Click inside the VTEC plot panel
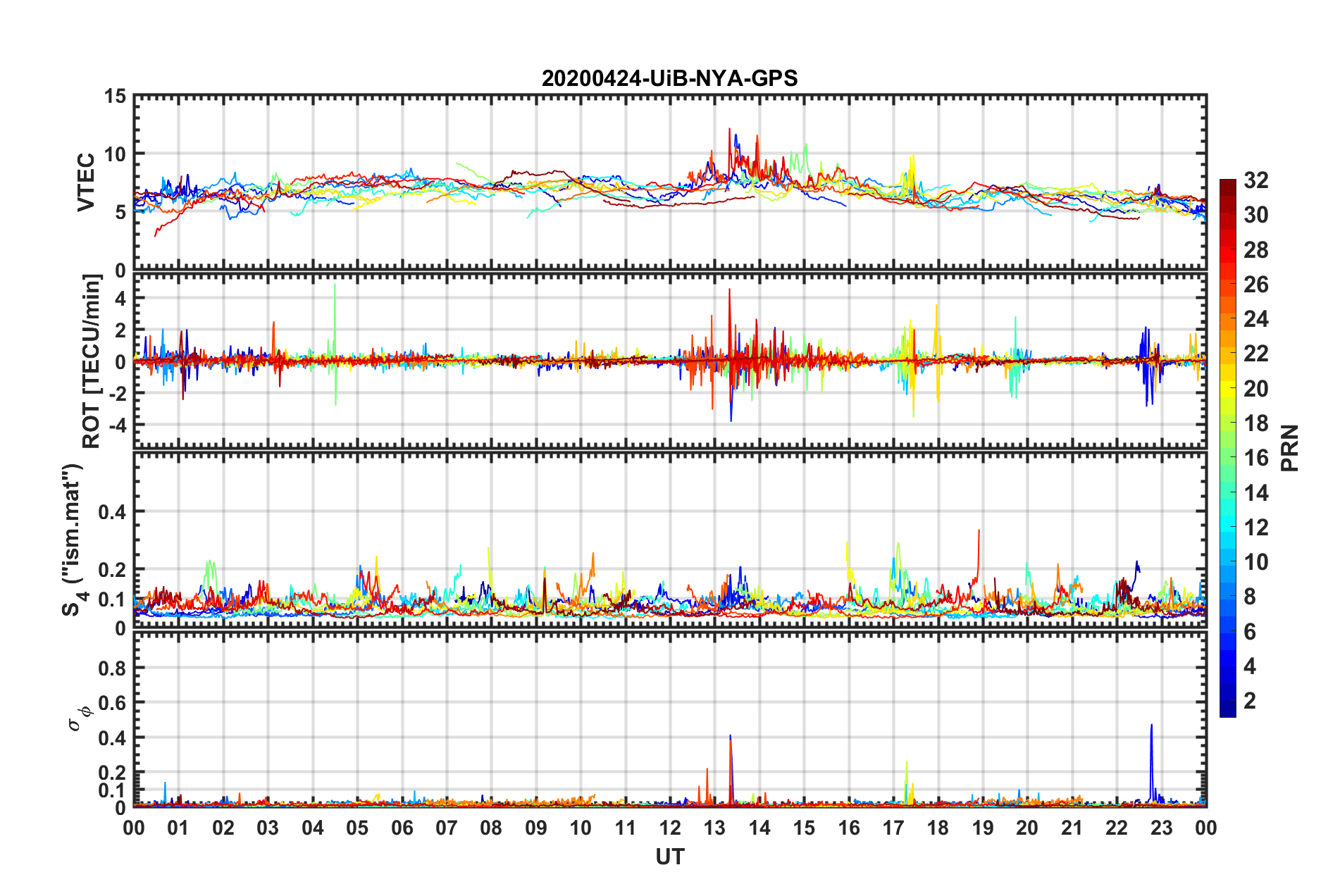The height and width of the screenshot is (896, 1340). (x=669, y=182)
